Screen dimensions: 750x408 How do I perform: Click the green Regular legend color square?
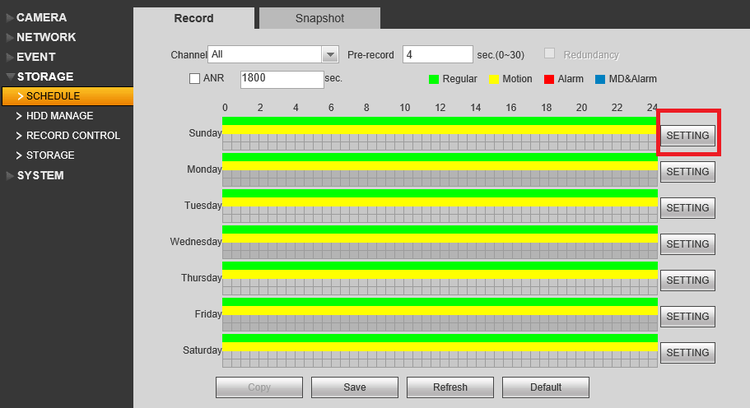coord(434,79)
